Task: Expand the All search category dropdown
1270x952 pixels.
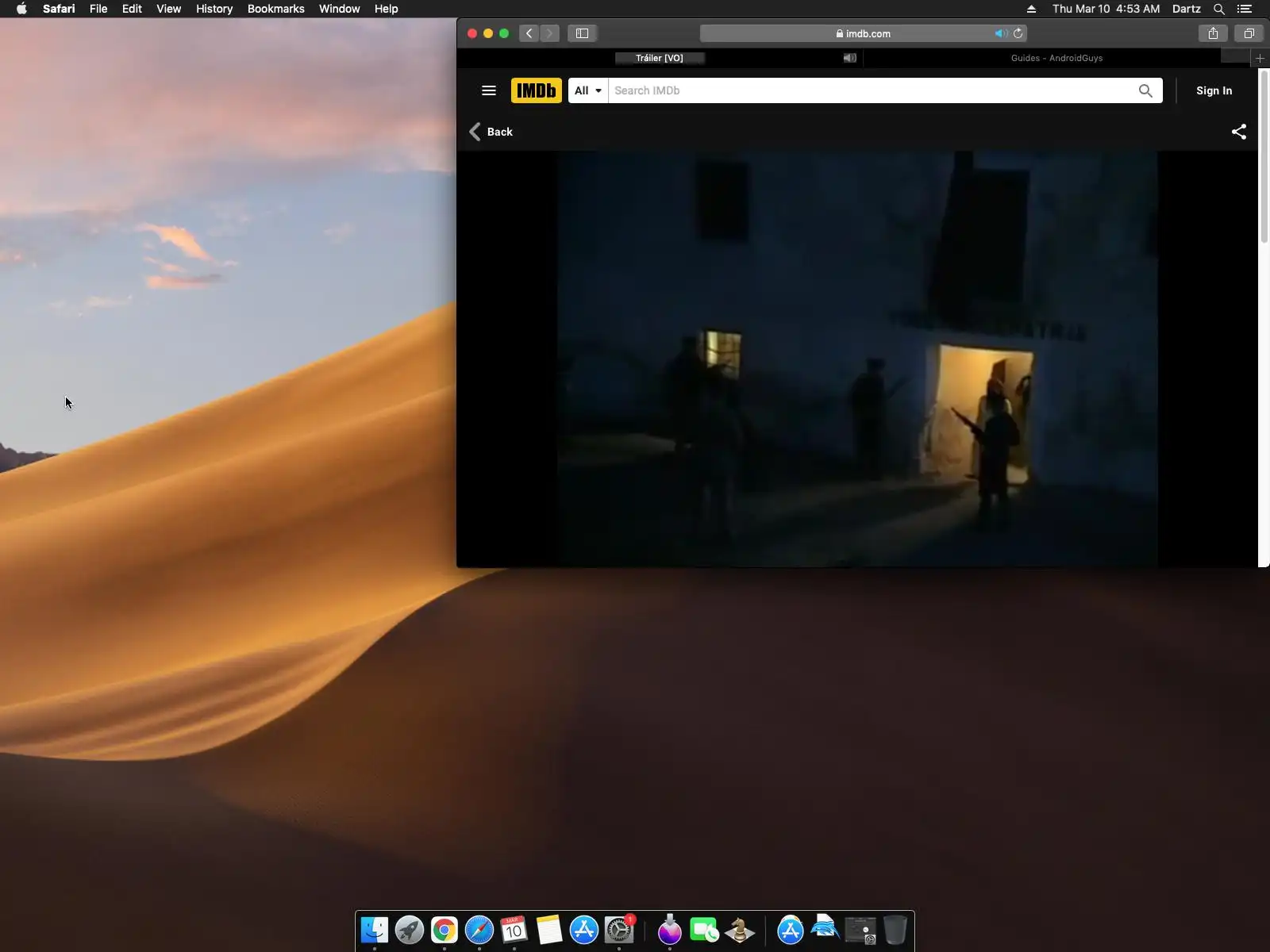Action: pos(588,90)
